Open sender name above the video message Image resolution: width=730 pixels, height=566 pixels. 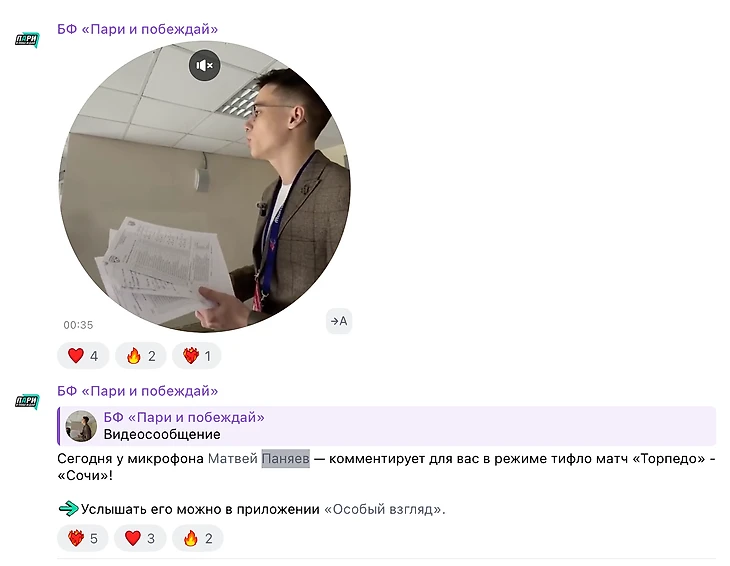[137, 29]
